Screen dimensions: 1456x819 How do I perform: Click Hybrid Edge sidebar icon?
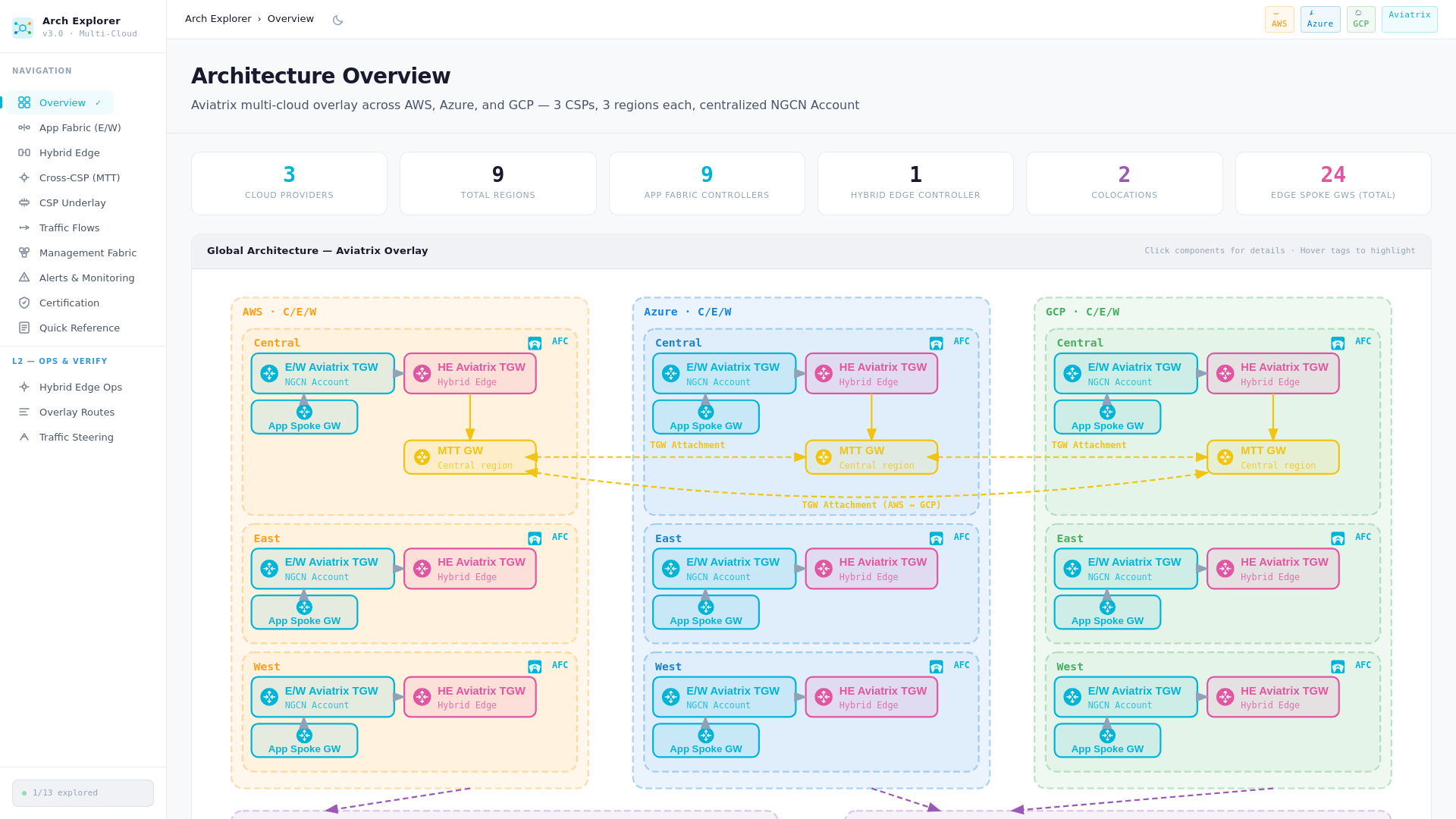pos(24,152)
